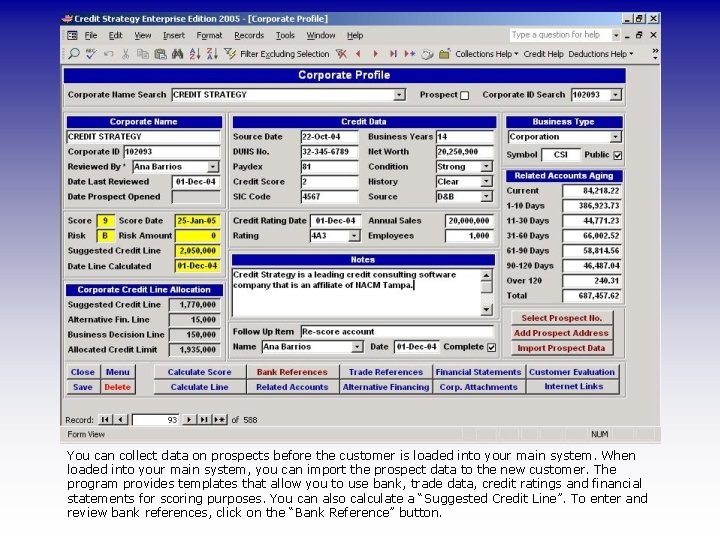Open the Tools menu
The width and height of the screenshot is (720, 540).
(x=285, y=35)
